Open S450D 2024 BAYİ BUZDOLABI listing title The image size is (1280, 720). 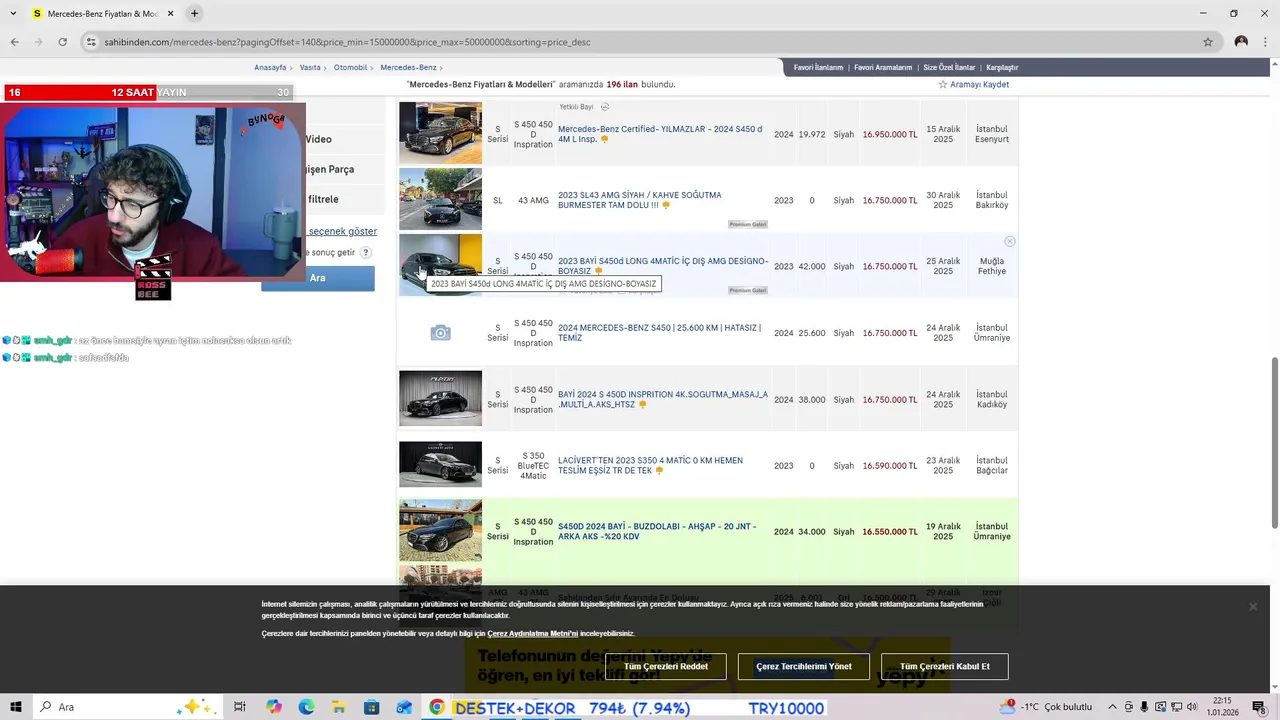click(657, 531)
